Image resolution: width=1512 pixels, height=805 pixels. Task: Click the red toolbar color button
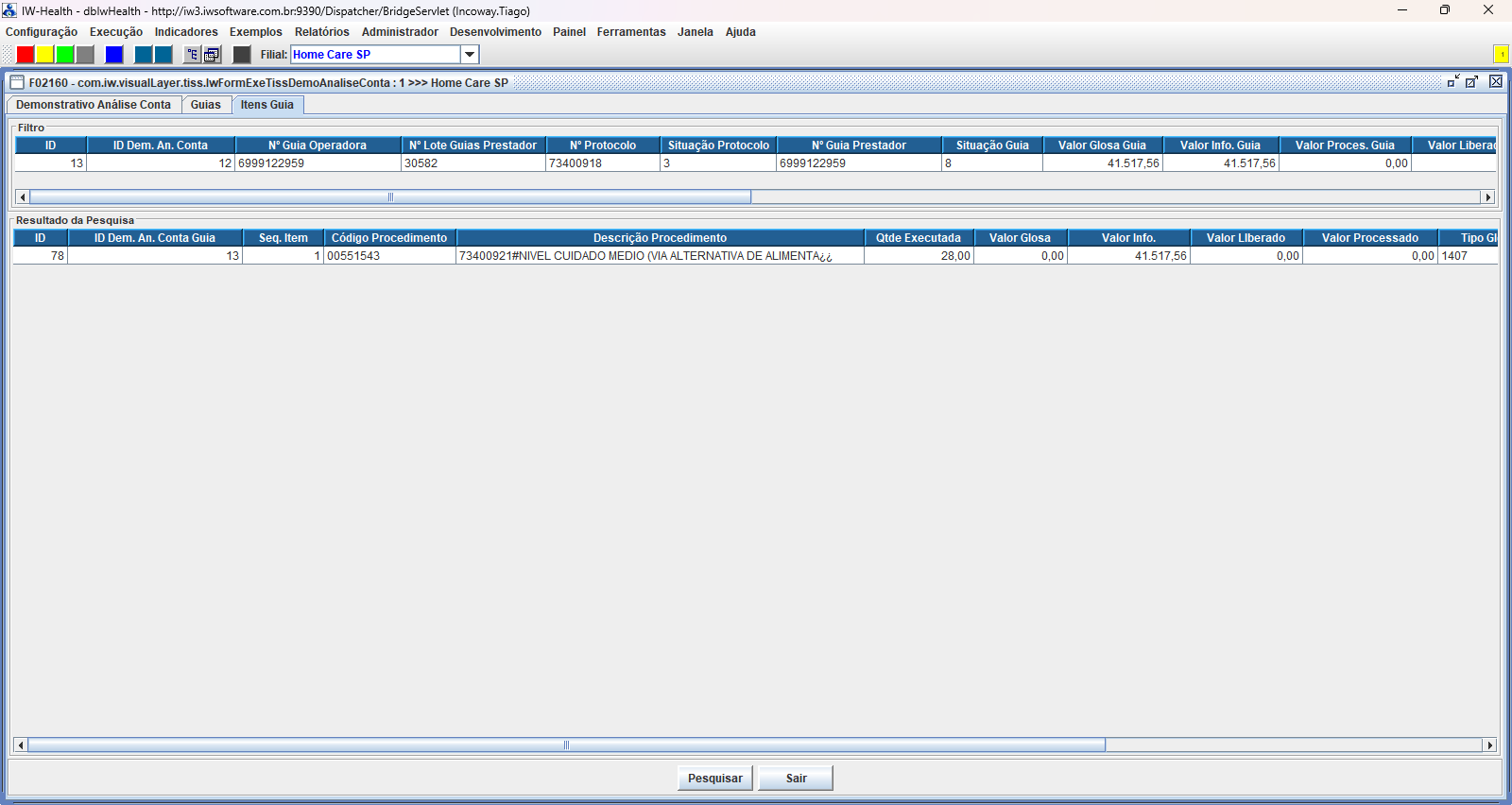pyautogui.click(x=26, y=55)
